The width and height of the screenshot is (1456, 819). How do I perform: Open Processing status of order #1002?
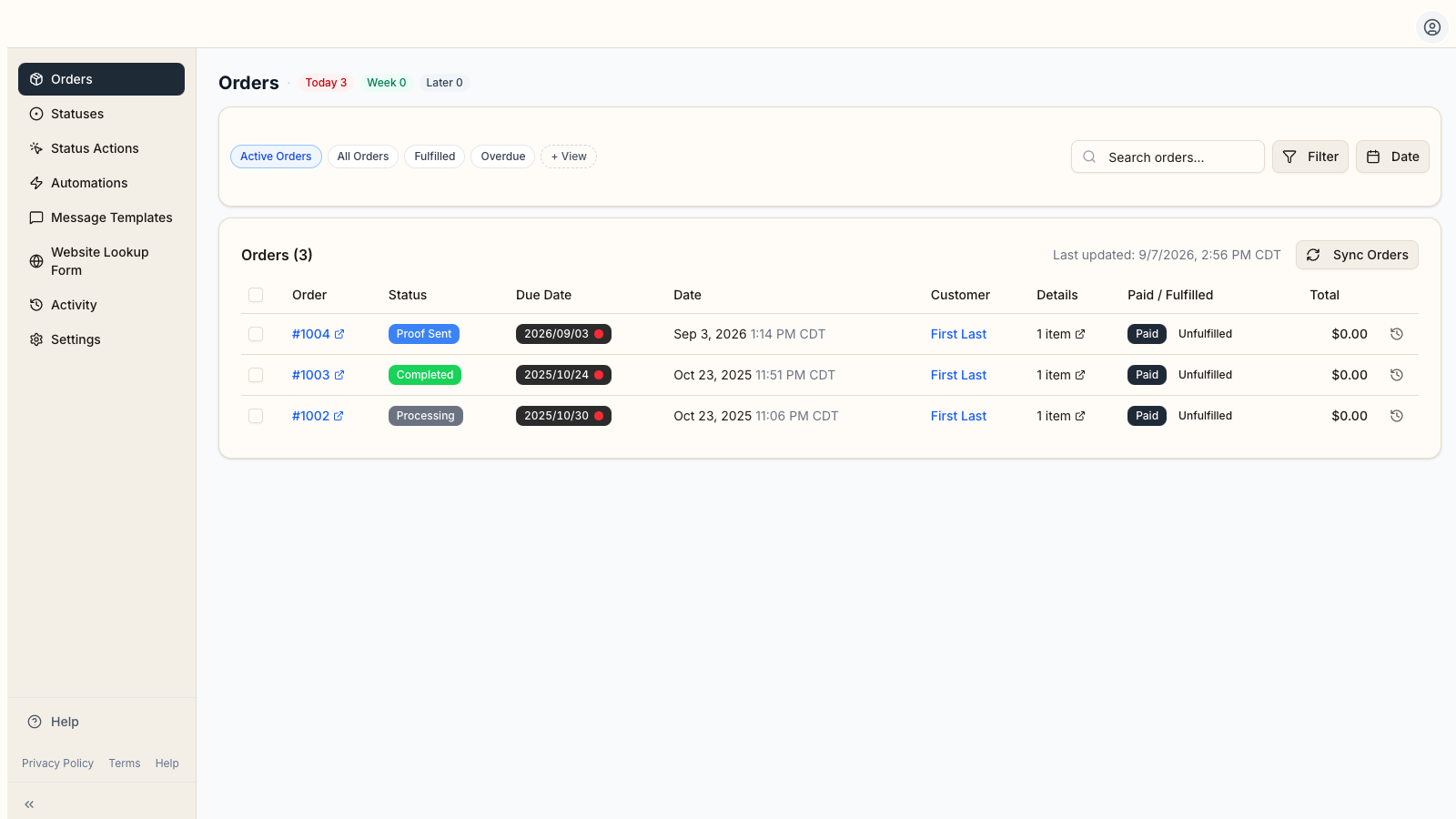click(426, 416)
